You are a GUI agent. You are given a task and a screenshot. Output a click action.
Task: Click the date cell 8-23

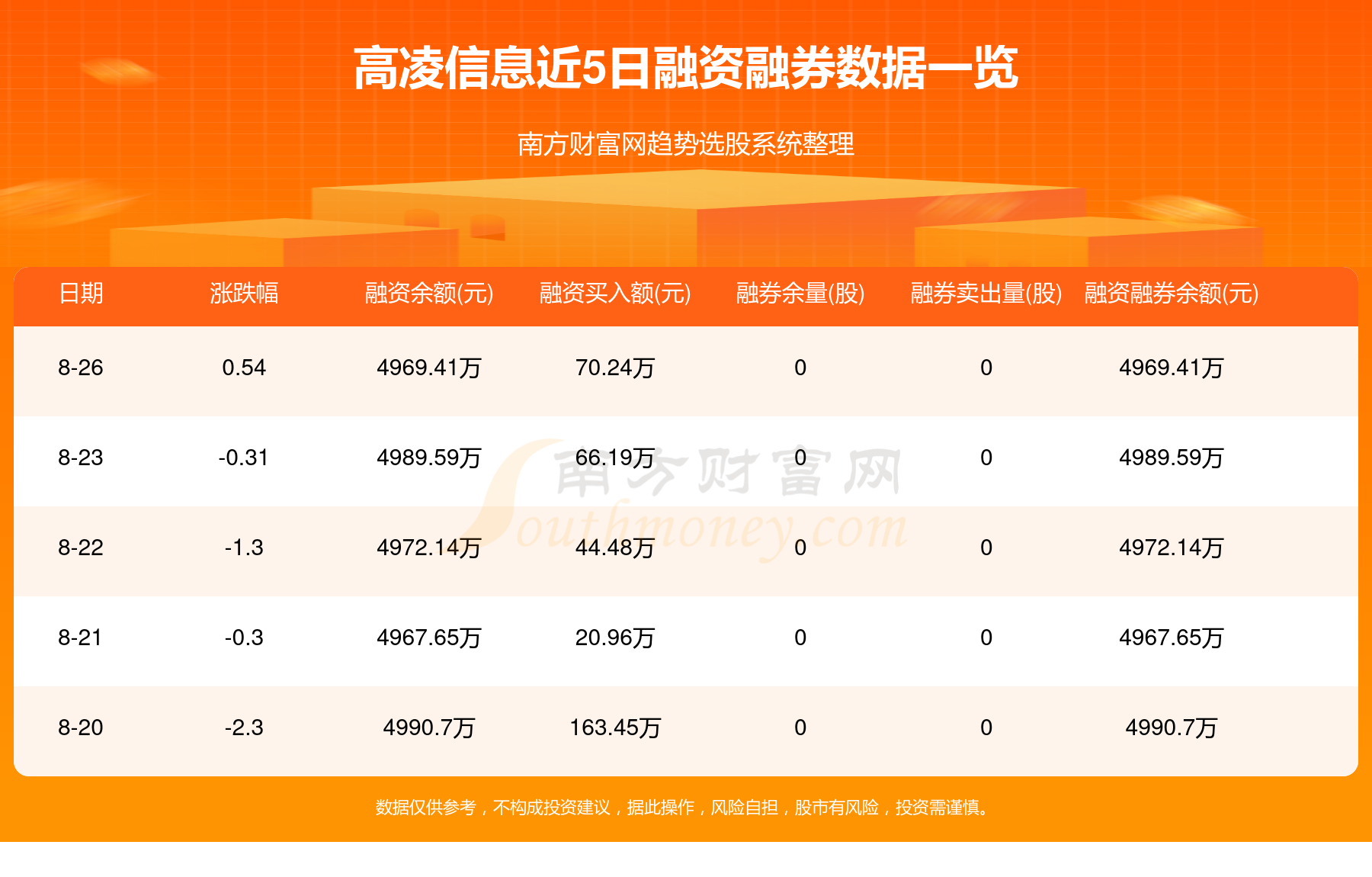(81, 458)
